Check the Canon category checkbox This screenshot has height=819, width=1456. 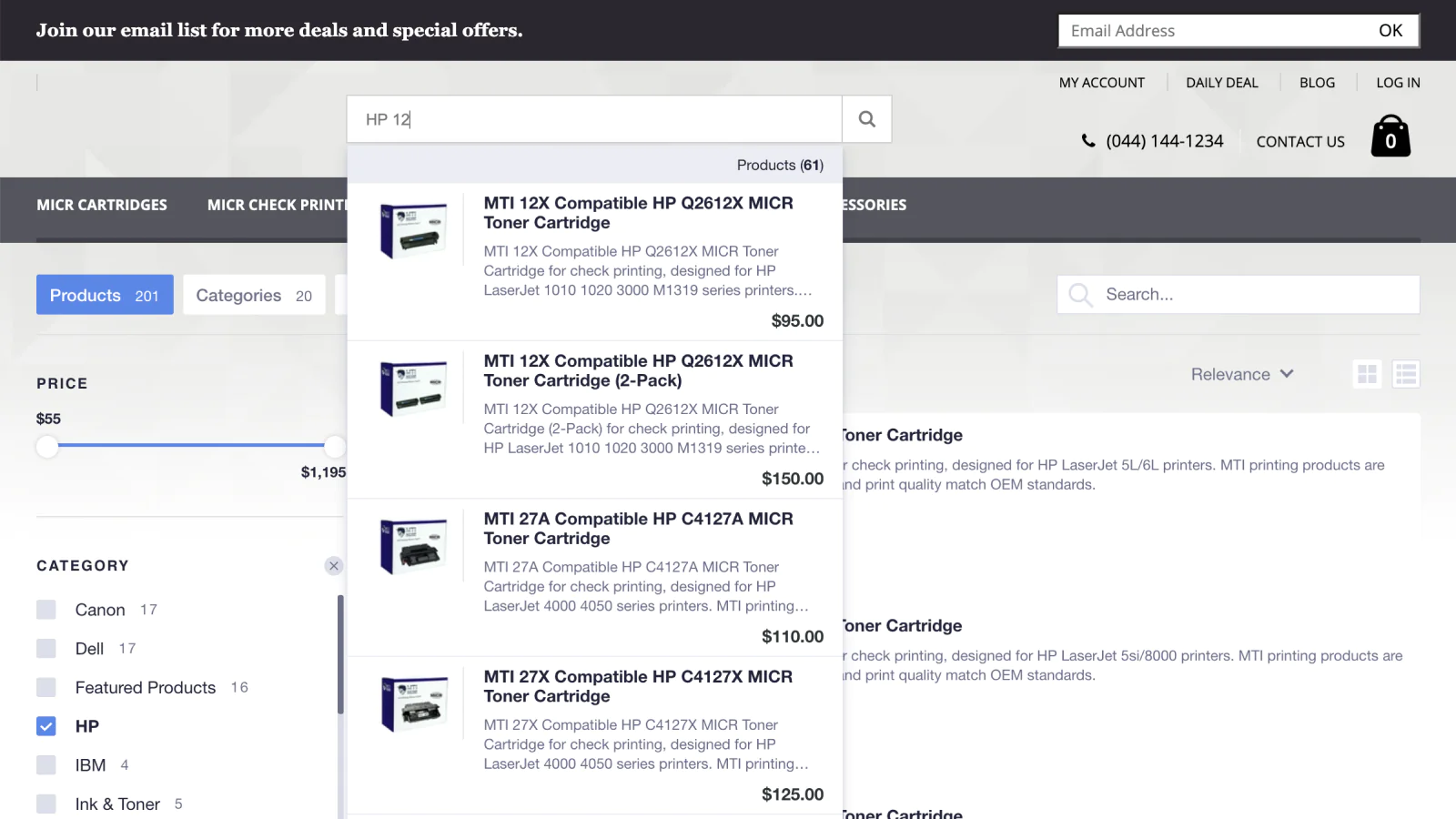tap(46, 610)
